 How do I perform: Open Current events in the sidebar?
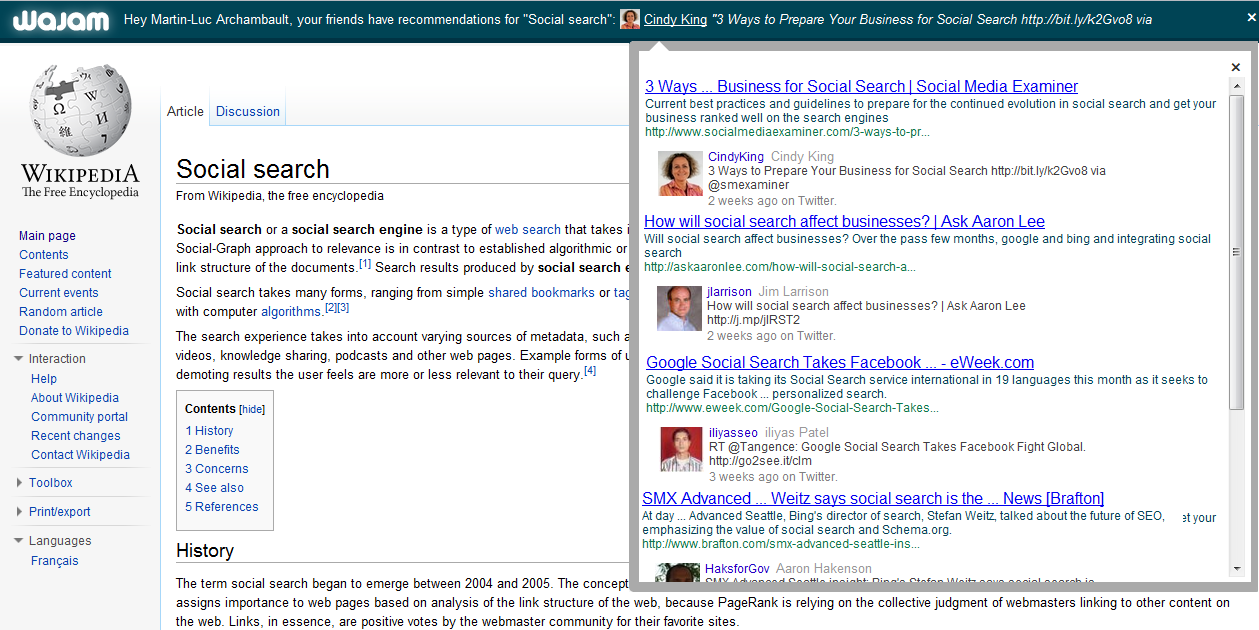[x=59, y=293]
